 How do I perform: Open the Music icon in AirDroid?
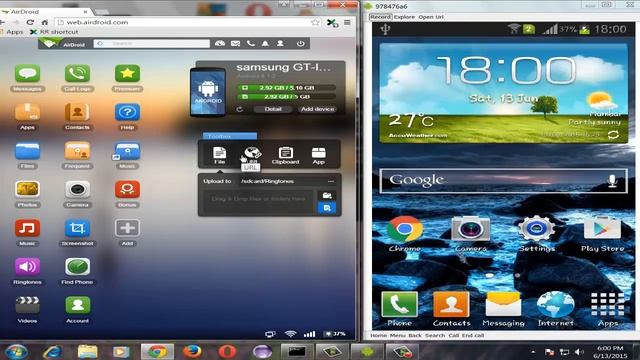tap(27, 228)
